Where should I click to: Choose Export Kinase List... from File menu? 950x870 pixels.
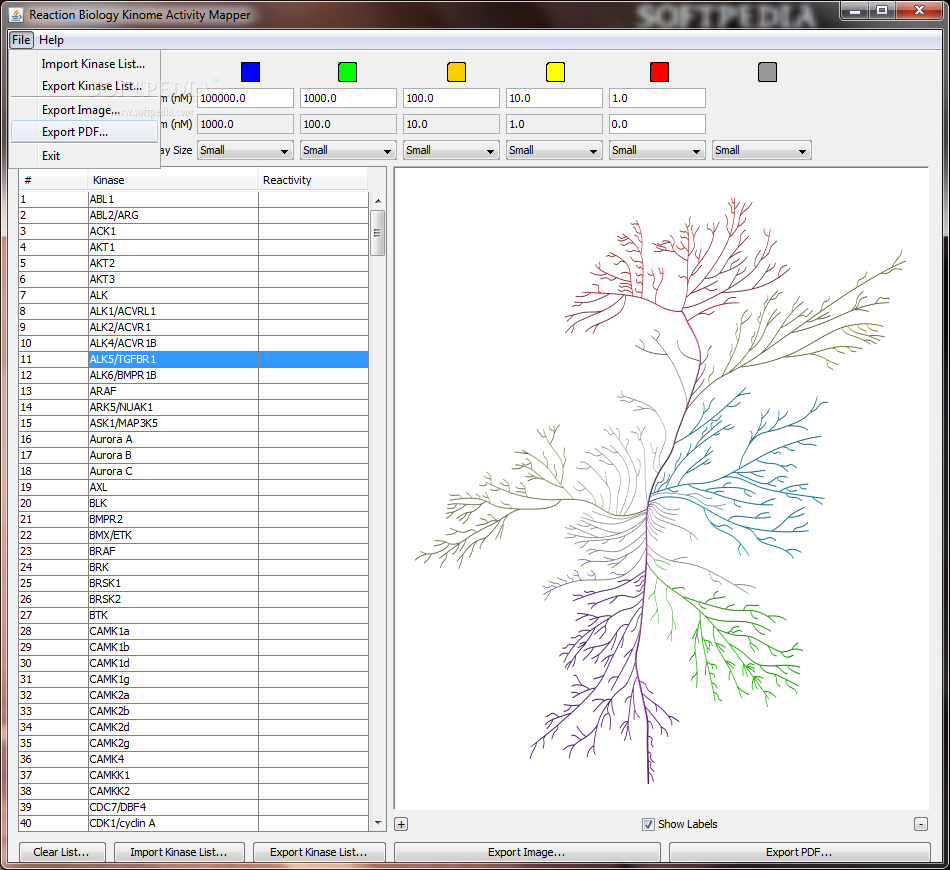pyautogui.click(x=84, y=86)
